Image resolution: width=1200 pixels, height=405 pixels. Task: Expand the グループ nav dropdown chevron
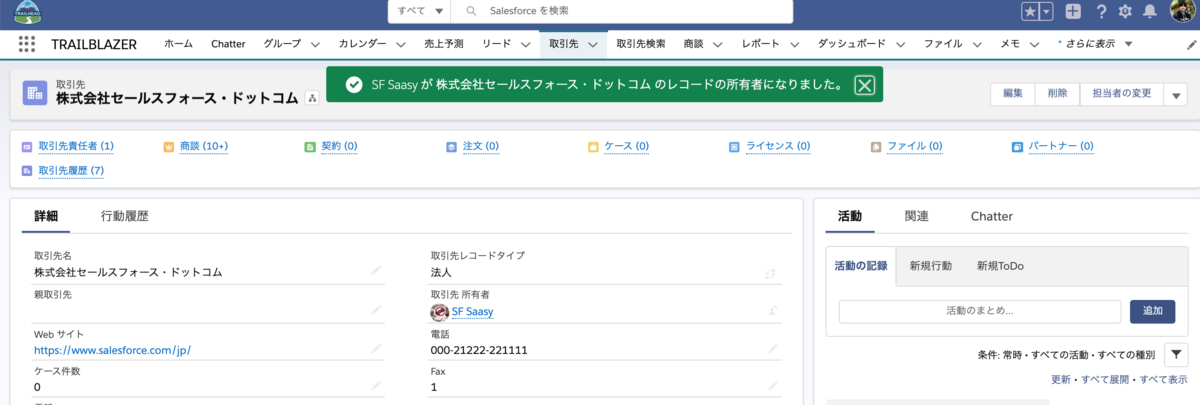click(315, 45)
